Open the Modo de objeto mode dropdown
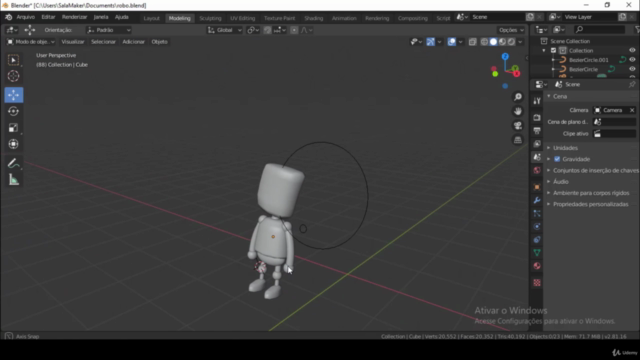 (31, 42)
